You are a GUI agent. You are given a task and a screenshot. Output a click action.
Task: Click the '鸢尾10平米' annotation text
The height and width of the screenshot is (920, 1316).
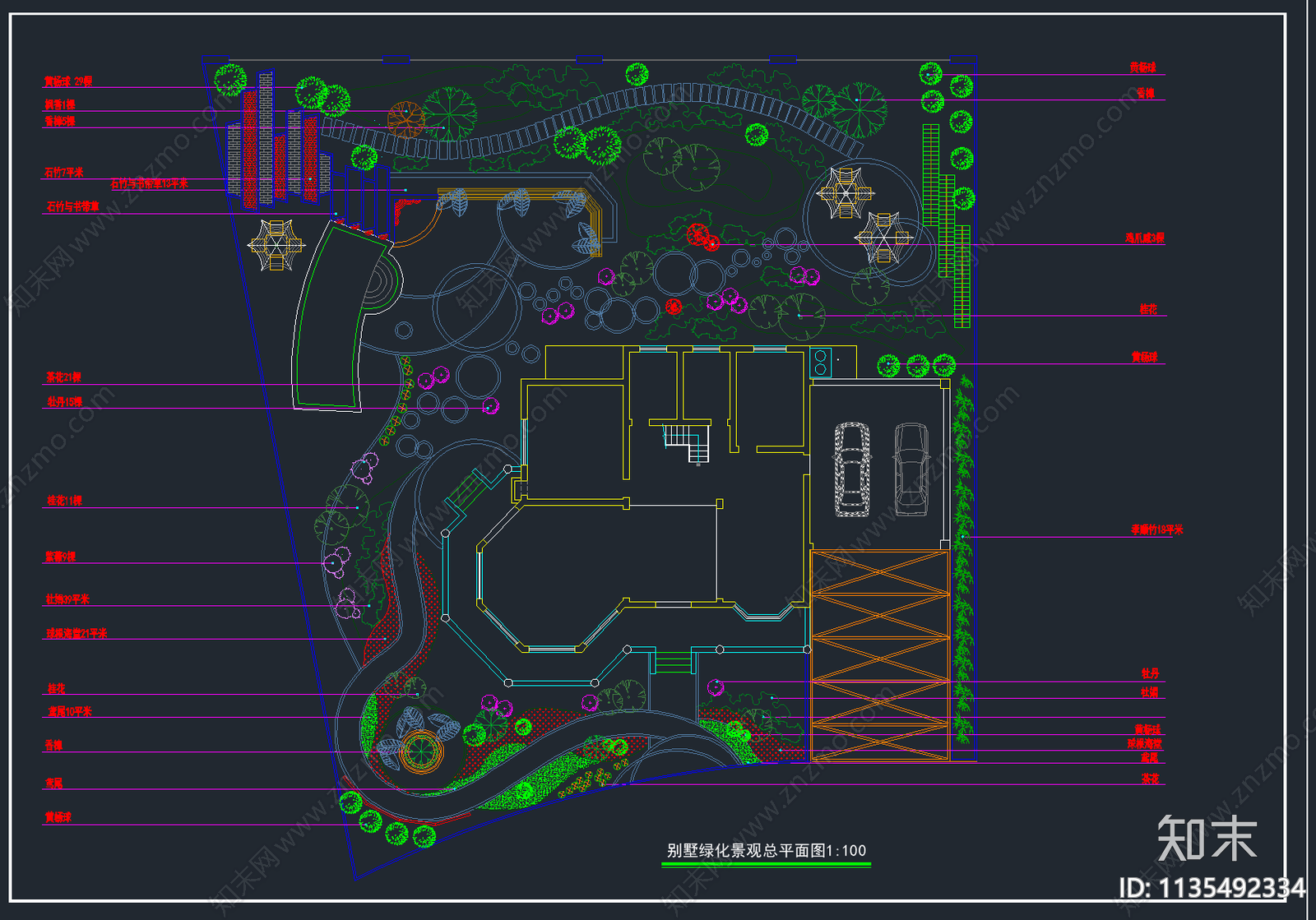(70, 712)
